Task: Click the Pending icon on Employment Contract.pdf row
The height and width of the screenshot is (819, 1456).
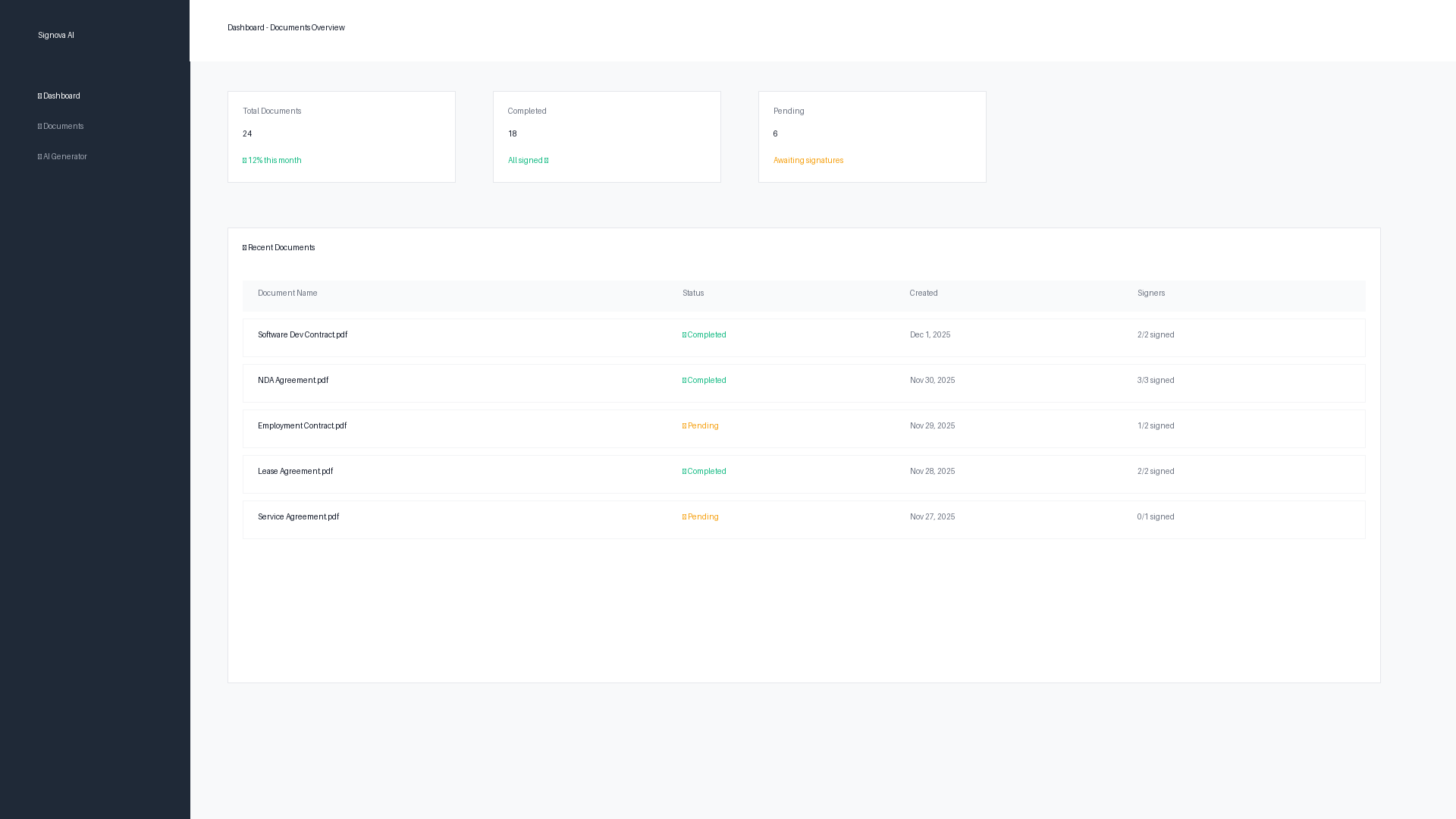Action: pyautogui.click(x=685, y=425)
